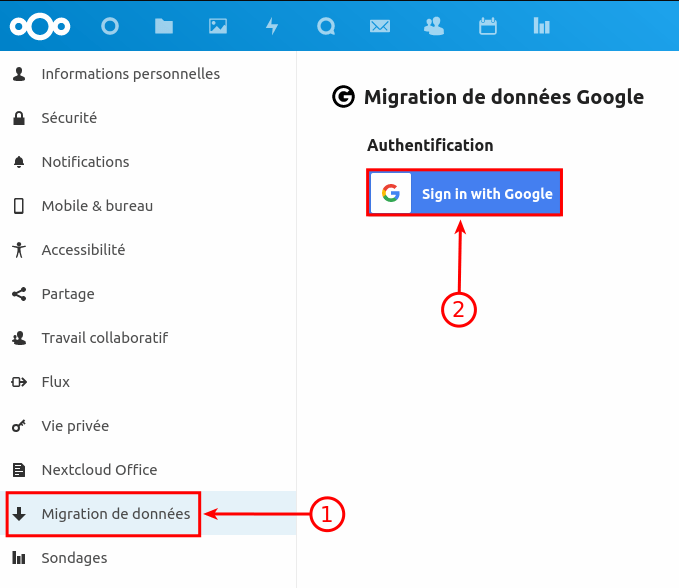Open the Talk chat icon
This screenshot has height=588, width=679.
(x=326, y=26)
